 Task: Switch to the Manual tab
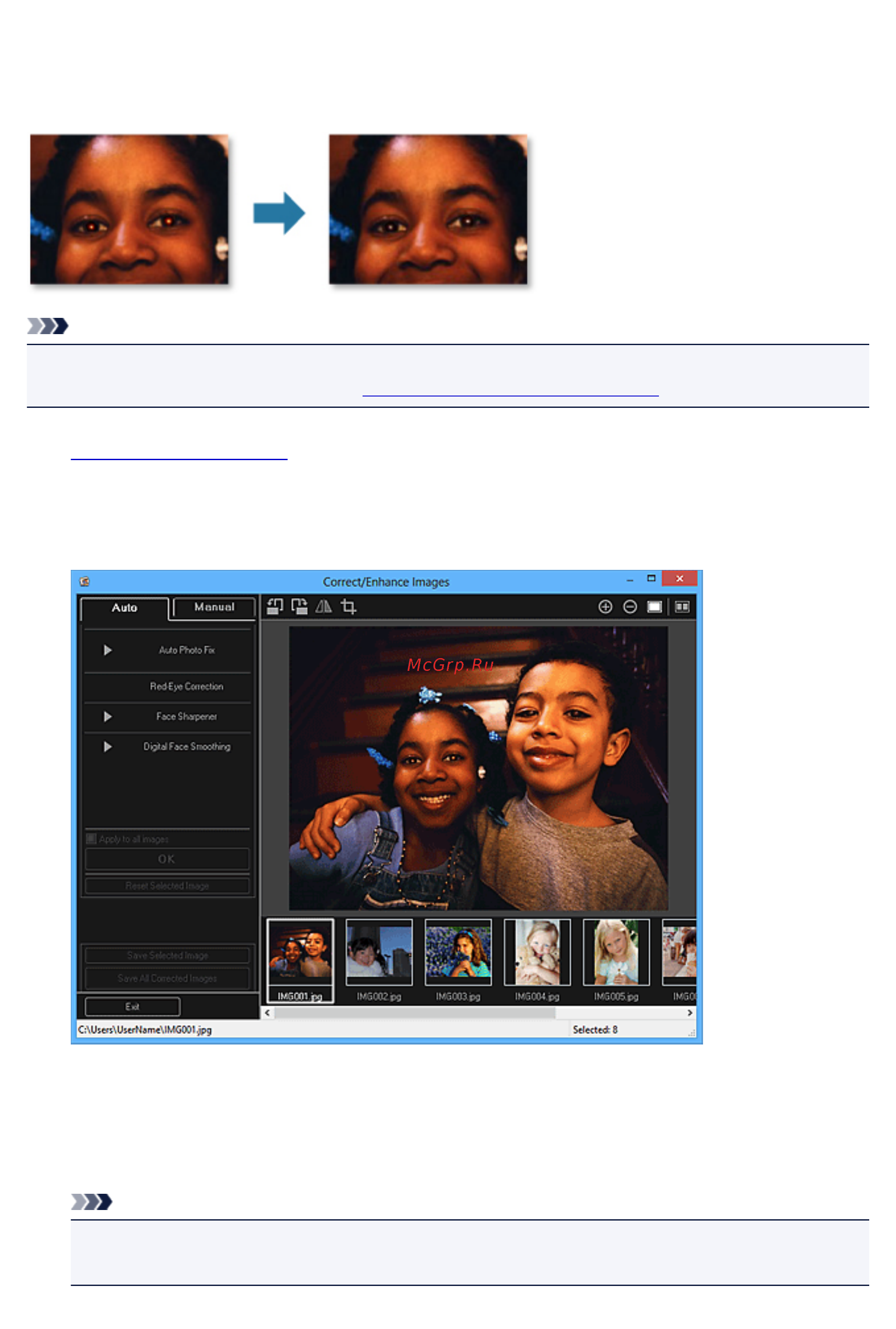214,607
